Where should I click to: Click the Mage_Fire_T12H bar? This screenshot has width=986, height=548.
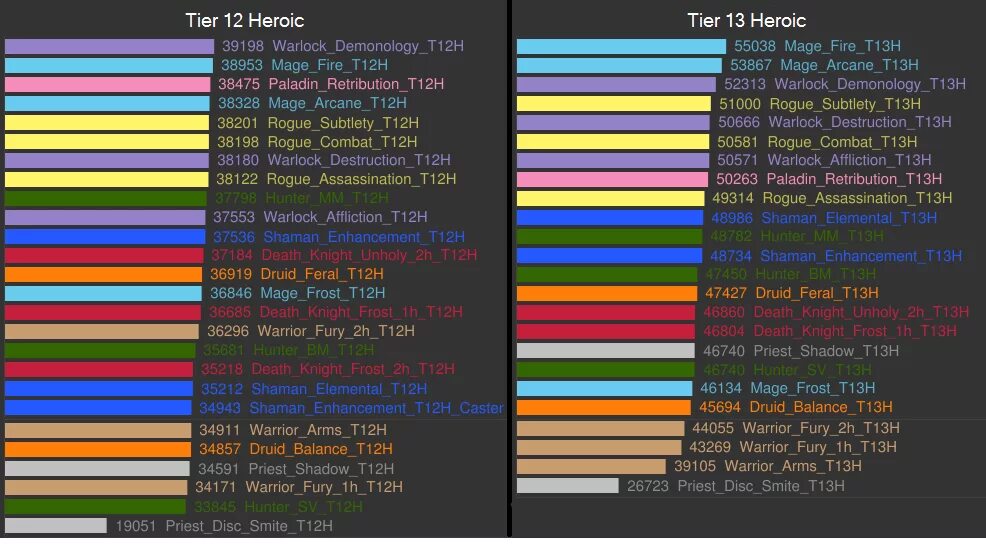109,65
